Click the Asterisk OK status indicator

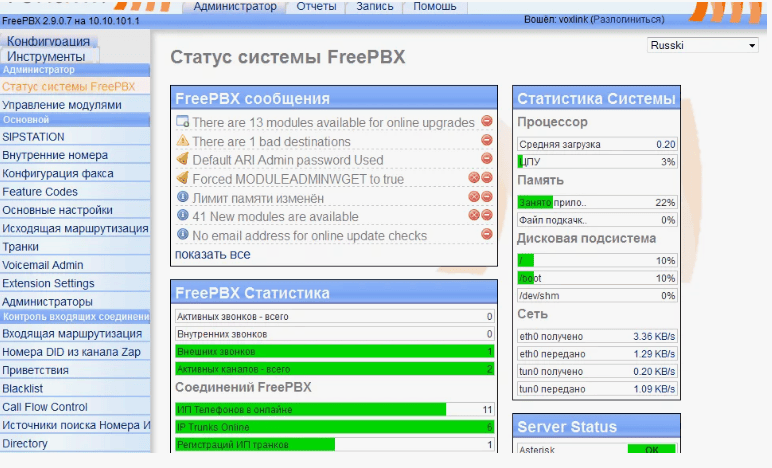(651, 450)
